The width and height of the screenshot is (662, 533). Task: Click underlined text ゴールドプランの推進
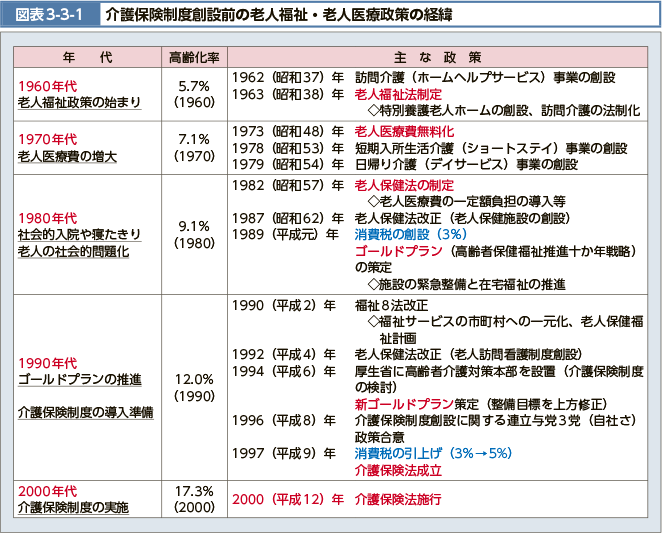79,380
